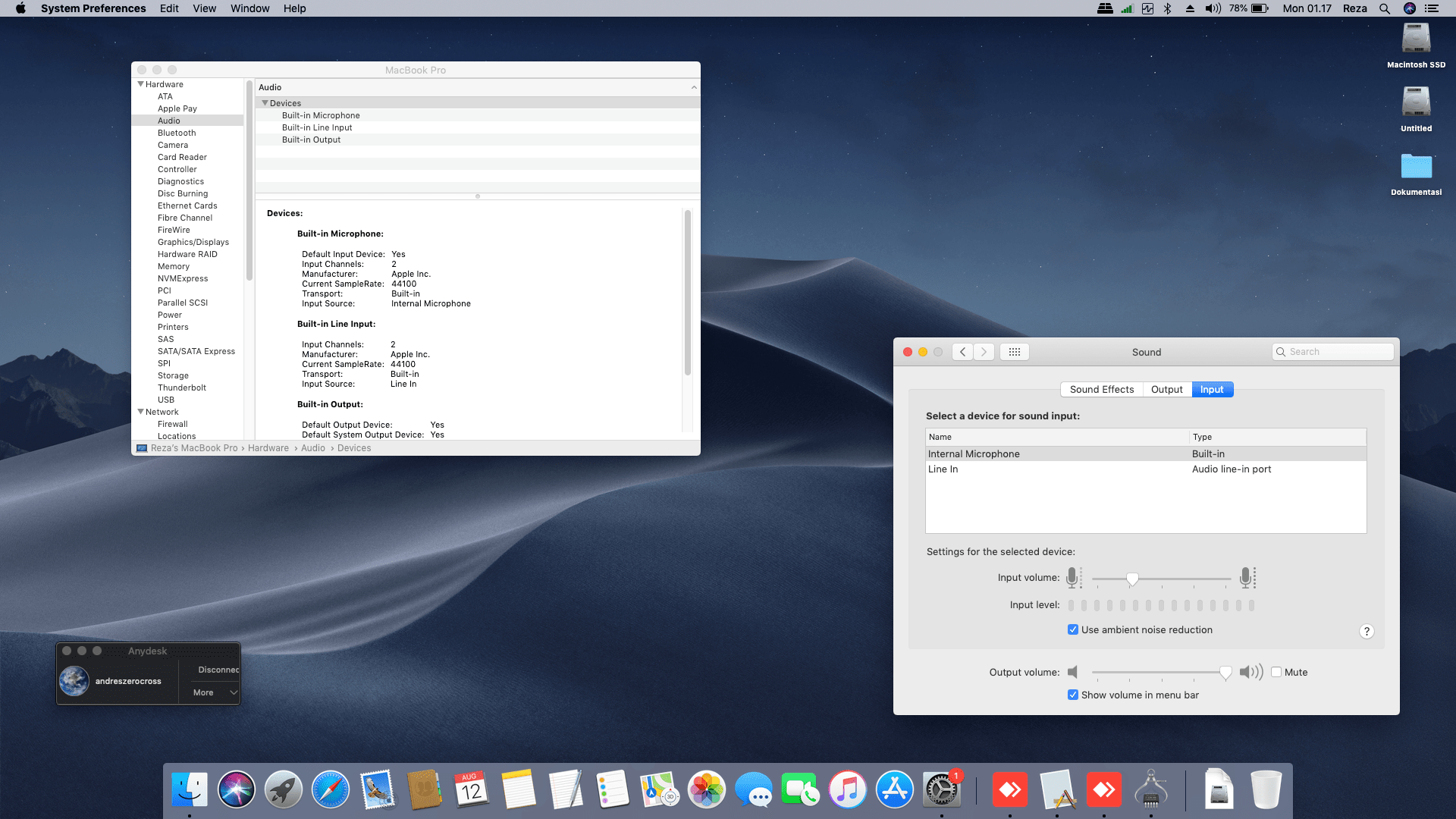Image resolution: width=1456 pixels, height=819 pixels.
Task: Click the Show All grid icon in Sound window
Action: pyautogui.click(x=1014, y=352)
